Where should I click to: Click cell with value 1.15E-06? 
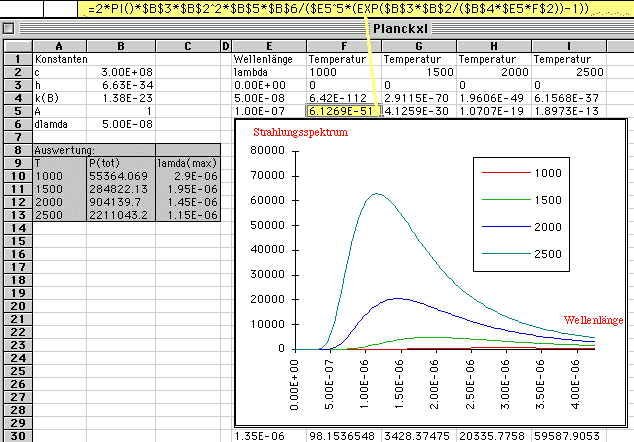click(x=188, y=215)
